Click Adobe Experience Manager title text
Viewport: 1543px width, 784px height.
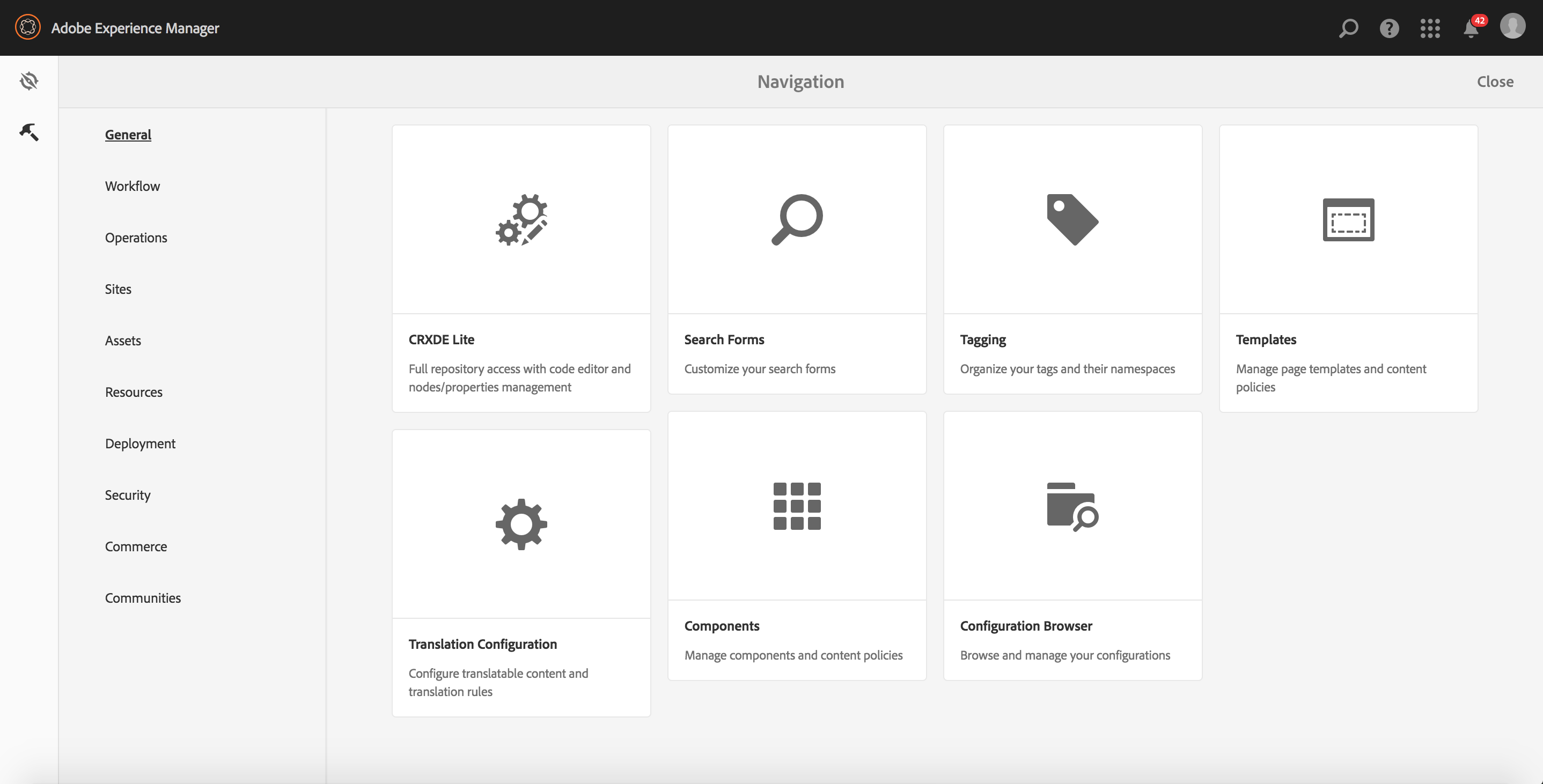tap(135, 28)
